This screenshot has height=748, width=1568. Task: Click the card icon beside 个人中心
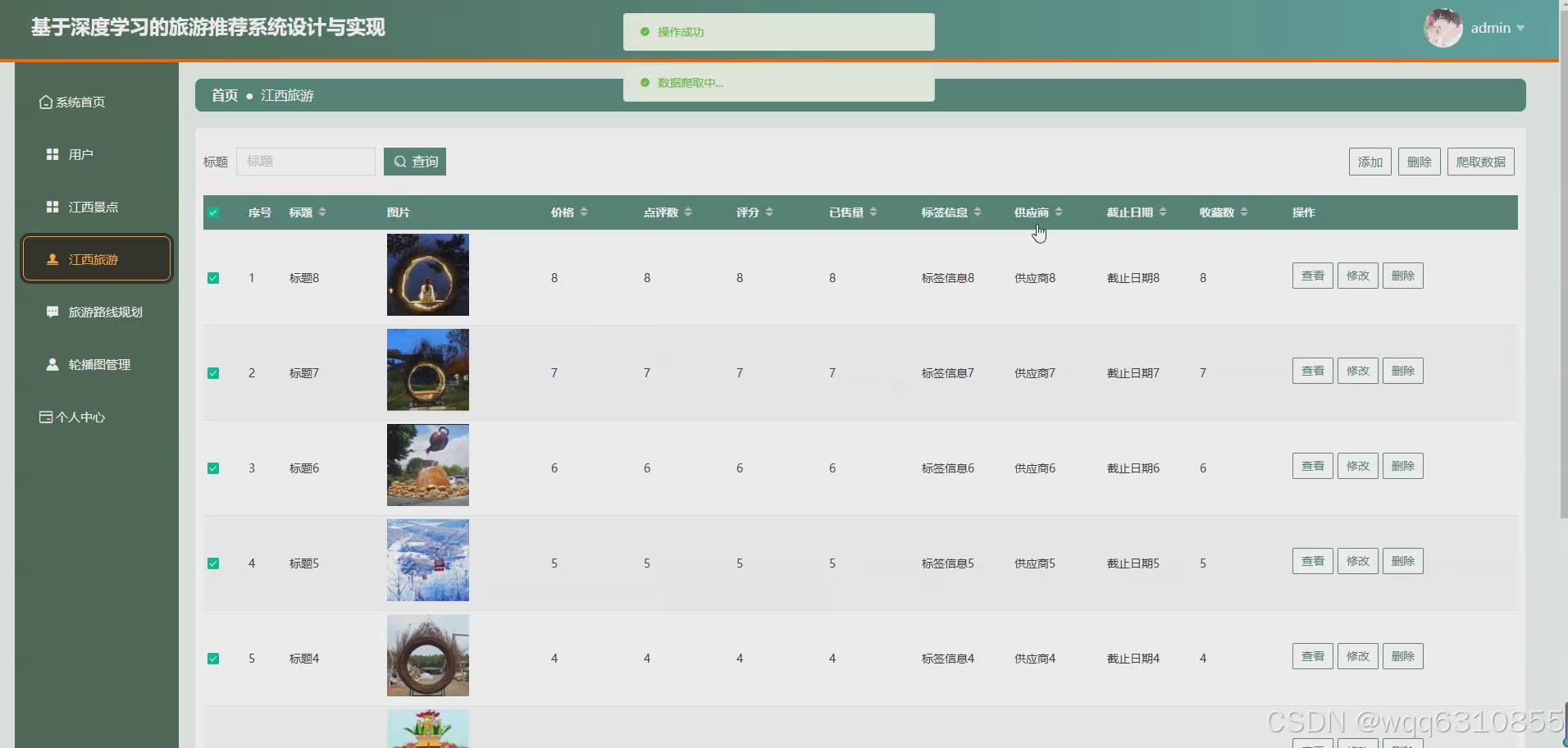click(x=46, y=417)
